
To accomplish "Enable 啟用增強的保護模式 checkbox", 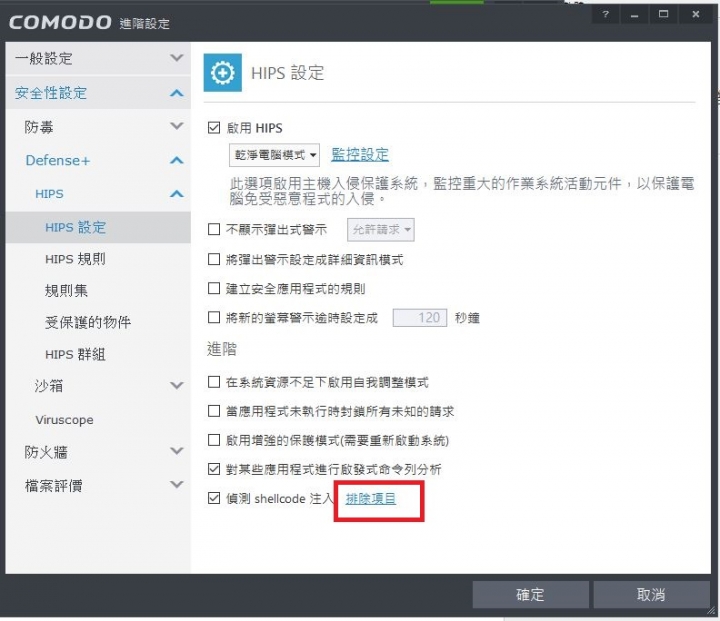I will click(214, 440).
